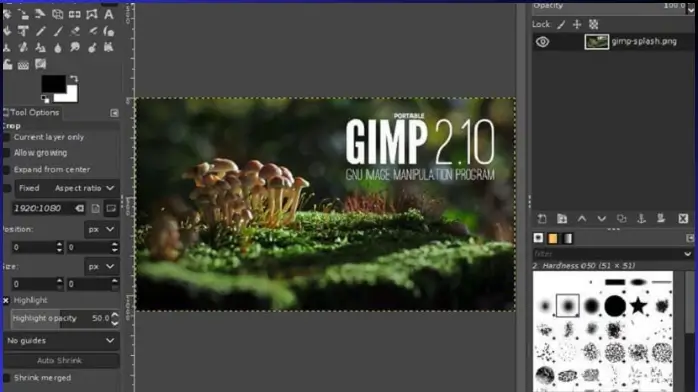This screenshot has width=698, height=392.
Task: Select the large solid round brush
Action: click(x=615, y=306)
